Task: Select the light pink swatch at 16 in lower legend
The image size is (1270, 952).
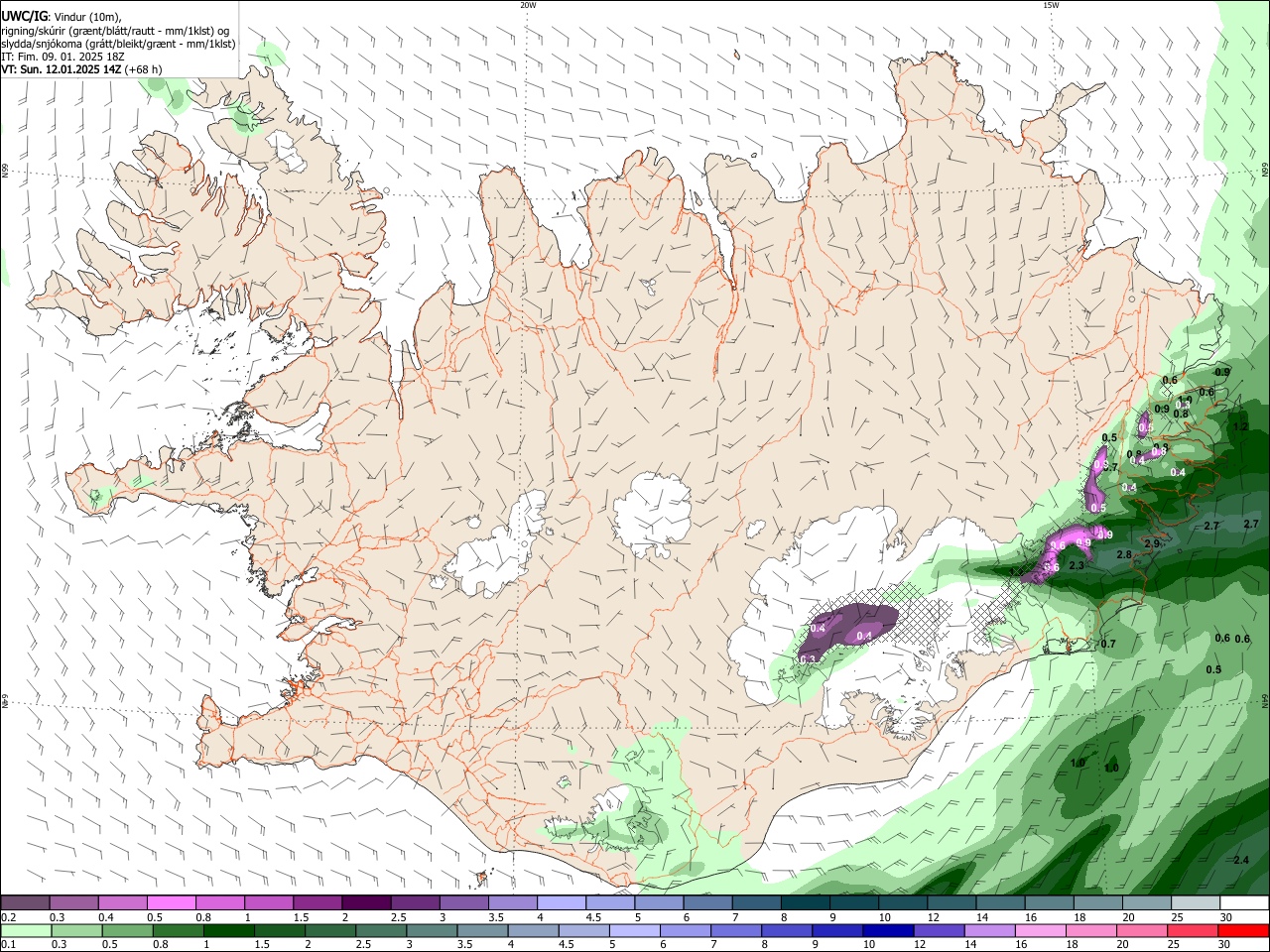Action: click(x=1039, y=931)
